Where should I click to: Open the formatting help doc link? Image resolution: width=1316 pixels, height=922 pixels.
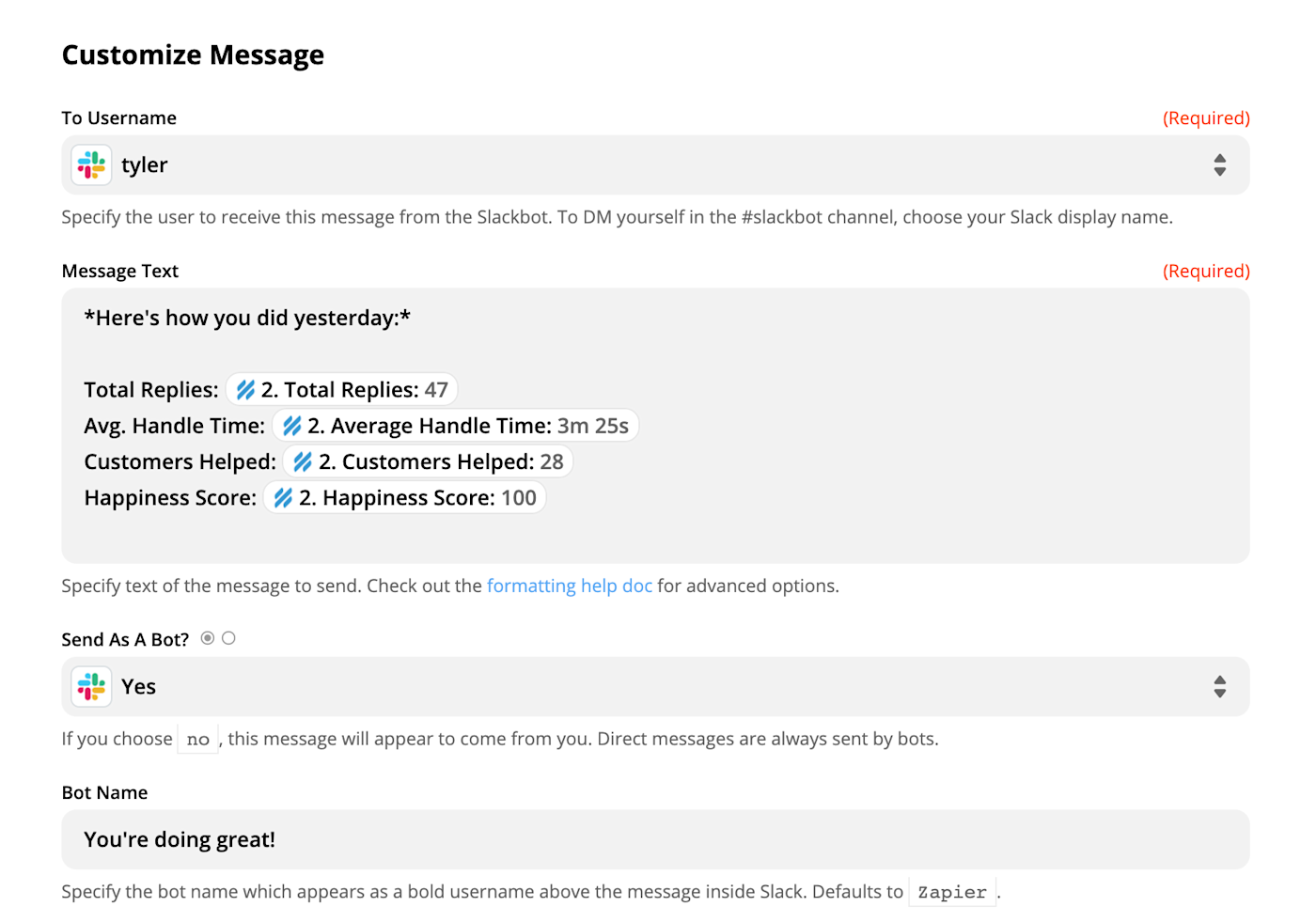570,586
